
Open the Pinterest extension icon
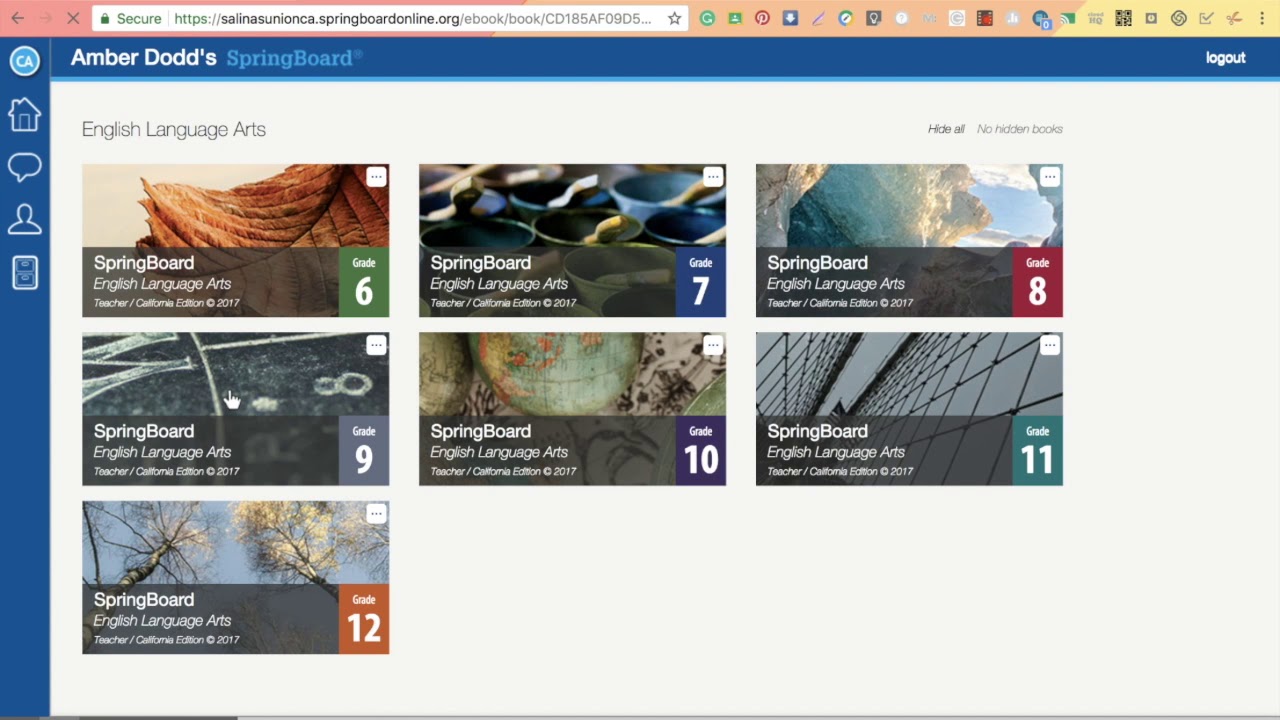coord(762,18)
